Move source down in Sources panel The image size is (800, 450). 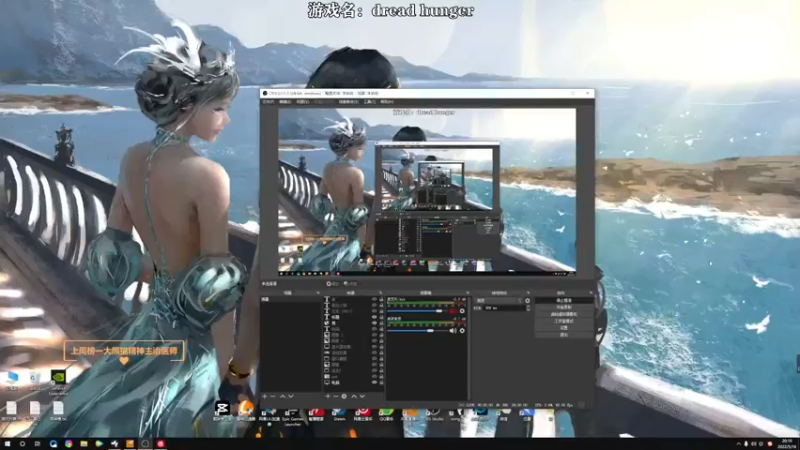pos(362,396)
